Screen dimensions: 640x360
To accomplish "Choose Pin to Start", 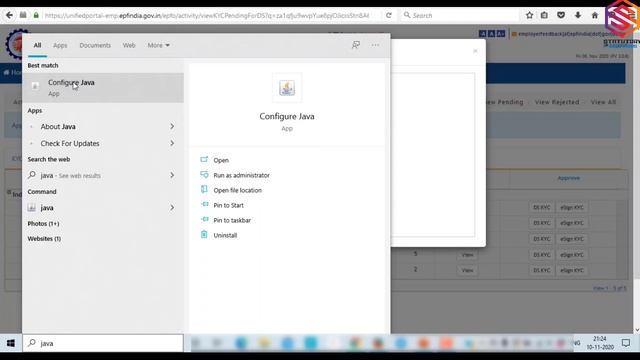I will click(x=228, y=205).
